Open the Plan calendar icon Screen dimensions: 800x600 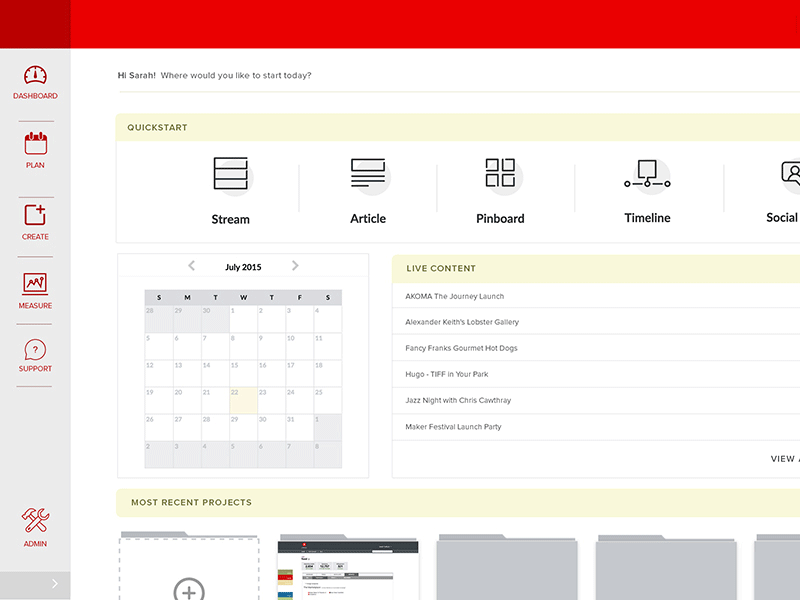35,143
